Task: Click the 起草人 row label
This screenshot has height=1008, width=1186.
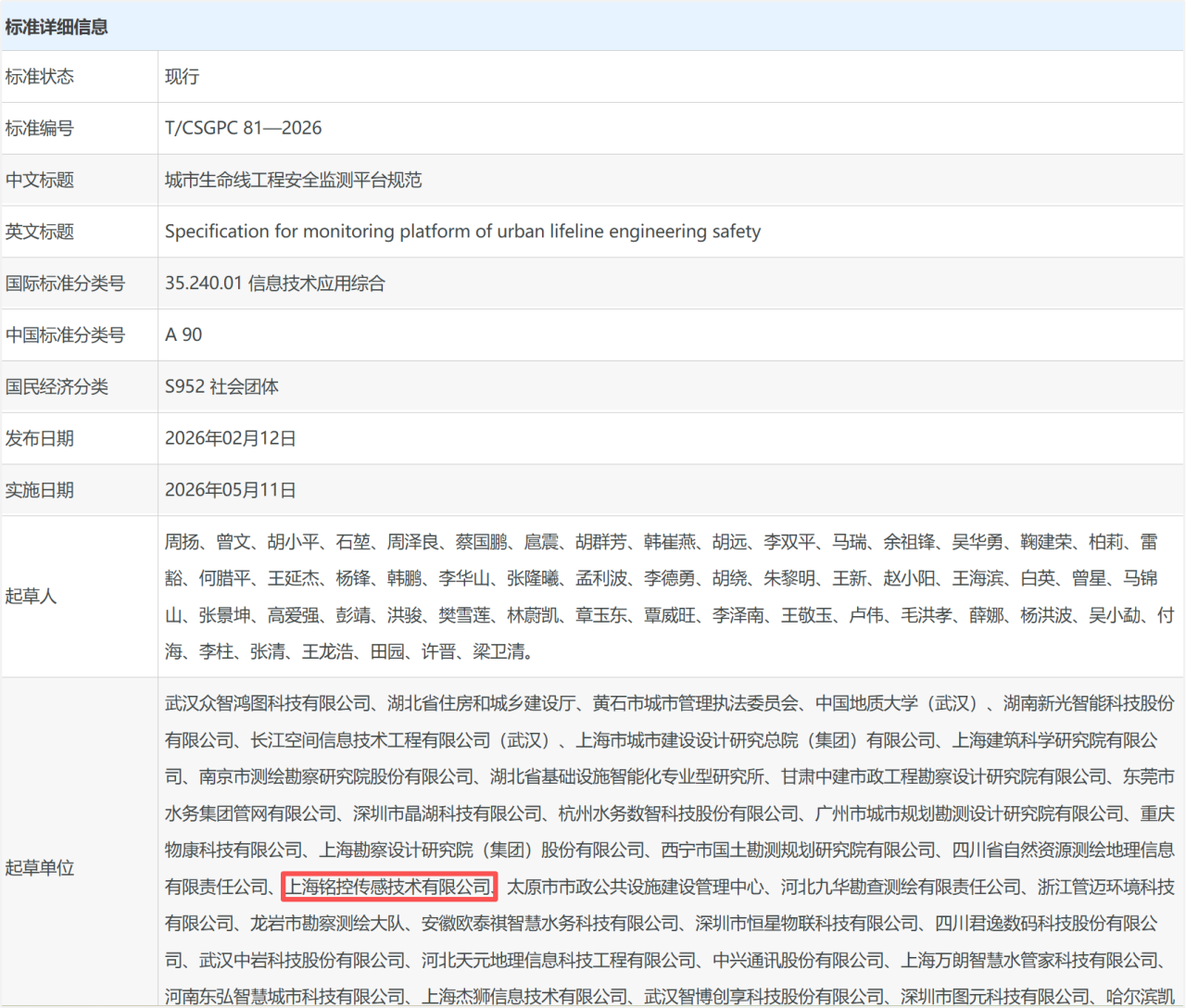Action: (31, 596)
